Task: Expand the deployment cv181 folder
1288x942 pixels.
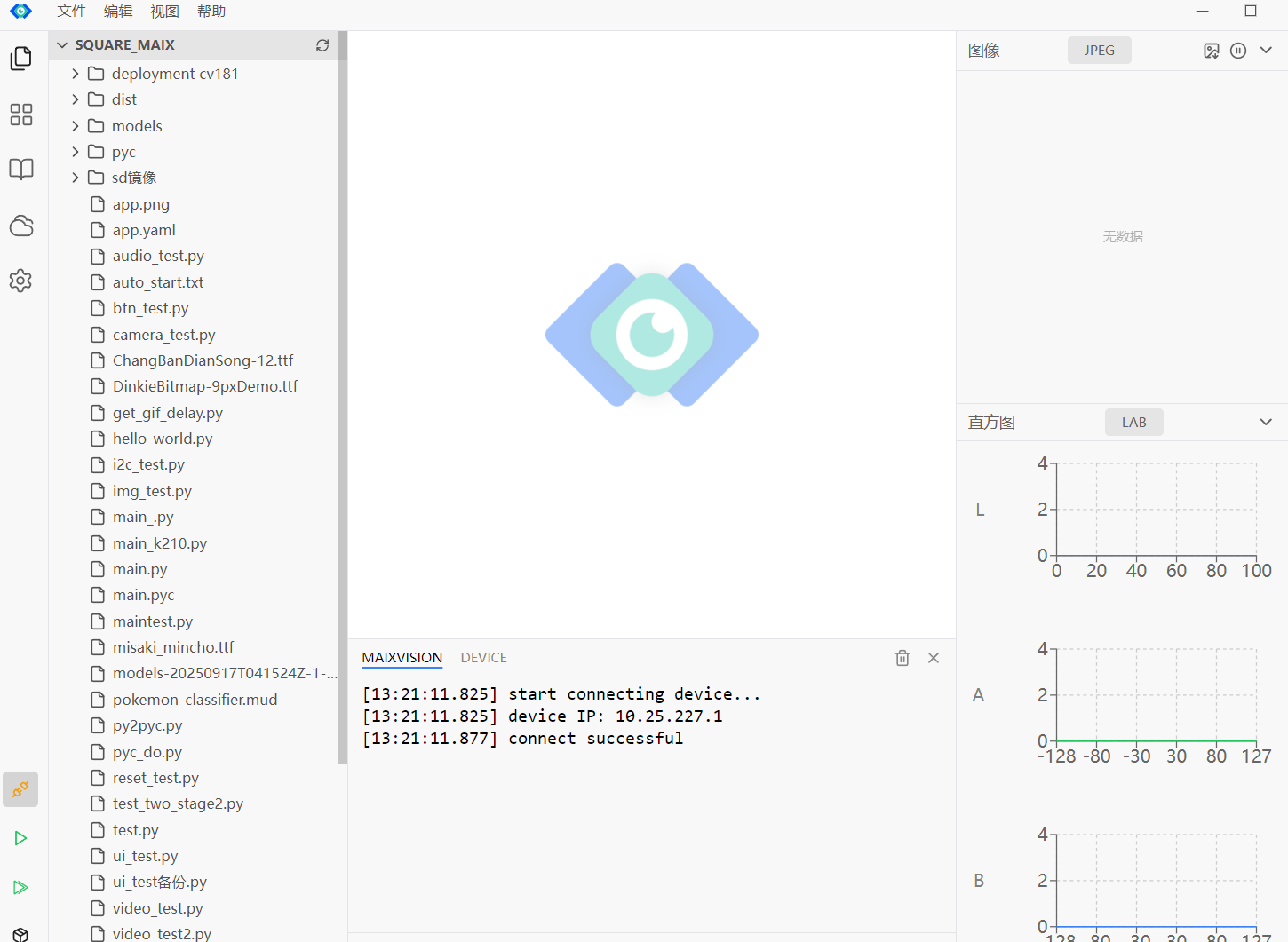Action: pyautogui.click(x=76, y=74)
